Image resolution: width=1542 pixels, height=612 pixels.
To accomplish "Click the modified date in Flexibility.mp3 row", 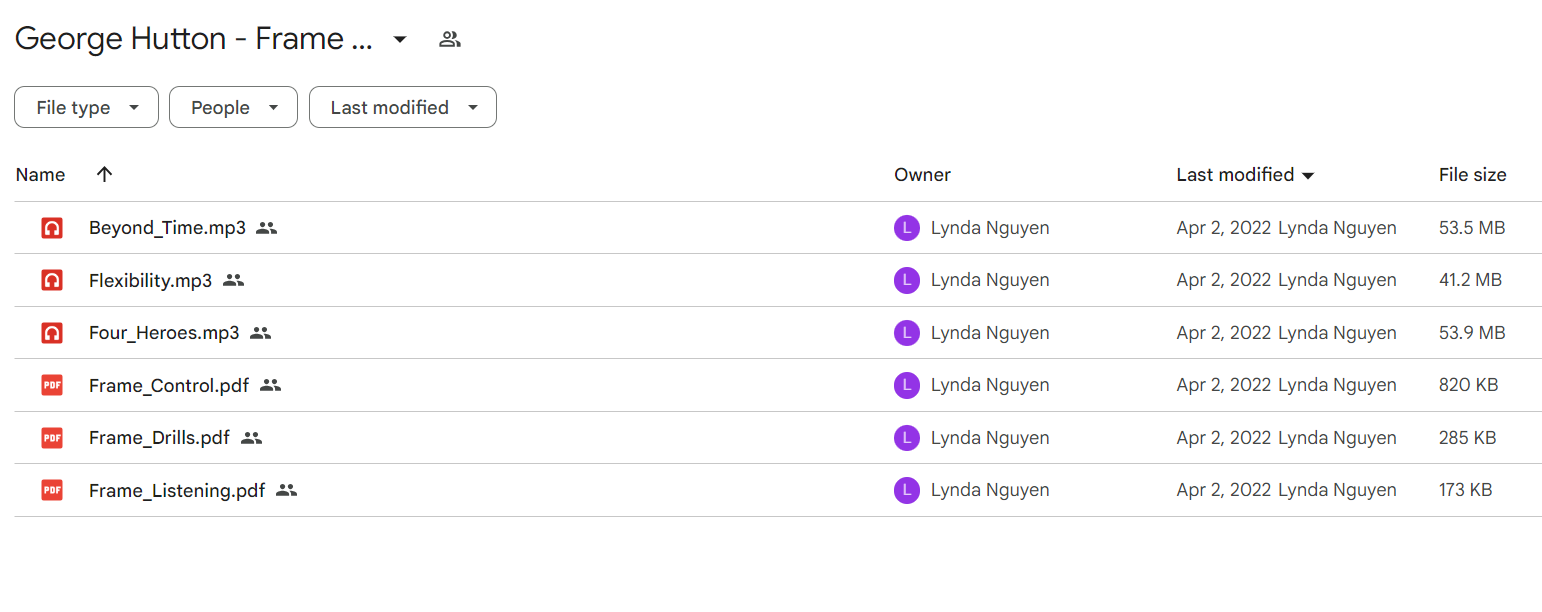I will pyautogui.click(x=1224, y=280).
